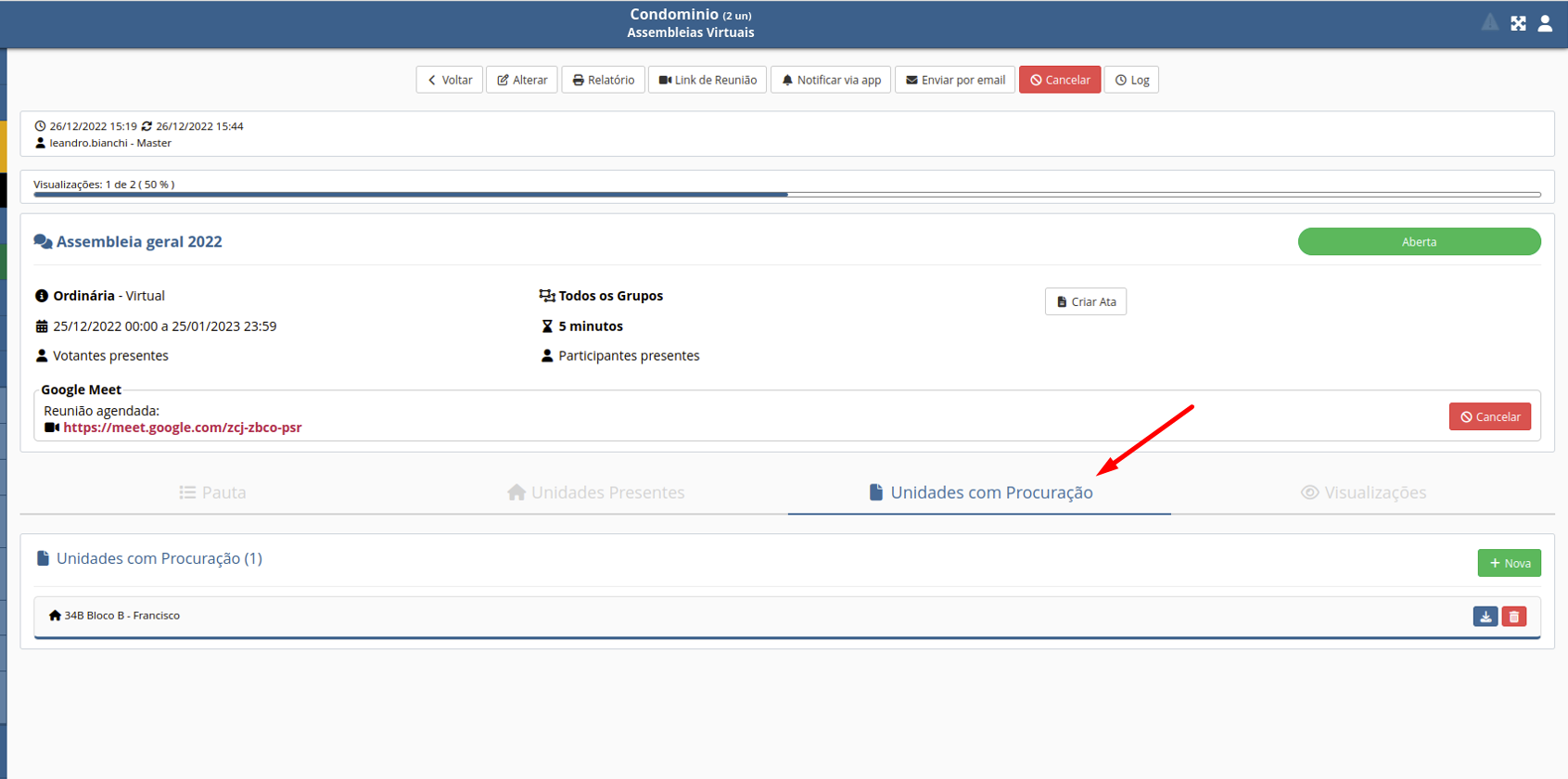The height and width of the screenshot is (779, 1568).
Task: Click Enviar por email button
Action: [x=955, y=80]
